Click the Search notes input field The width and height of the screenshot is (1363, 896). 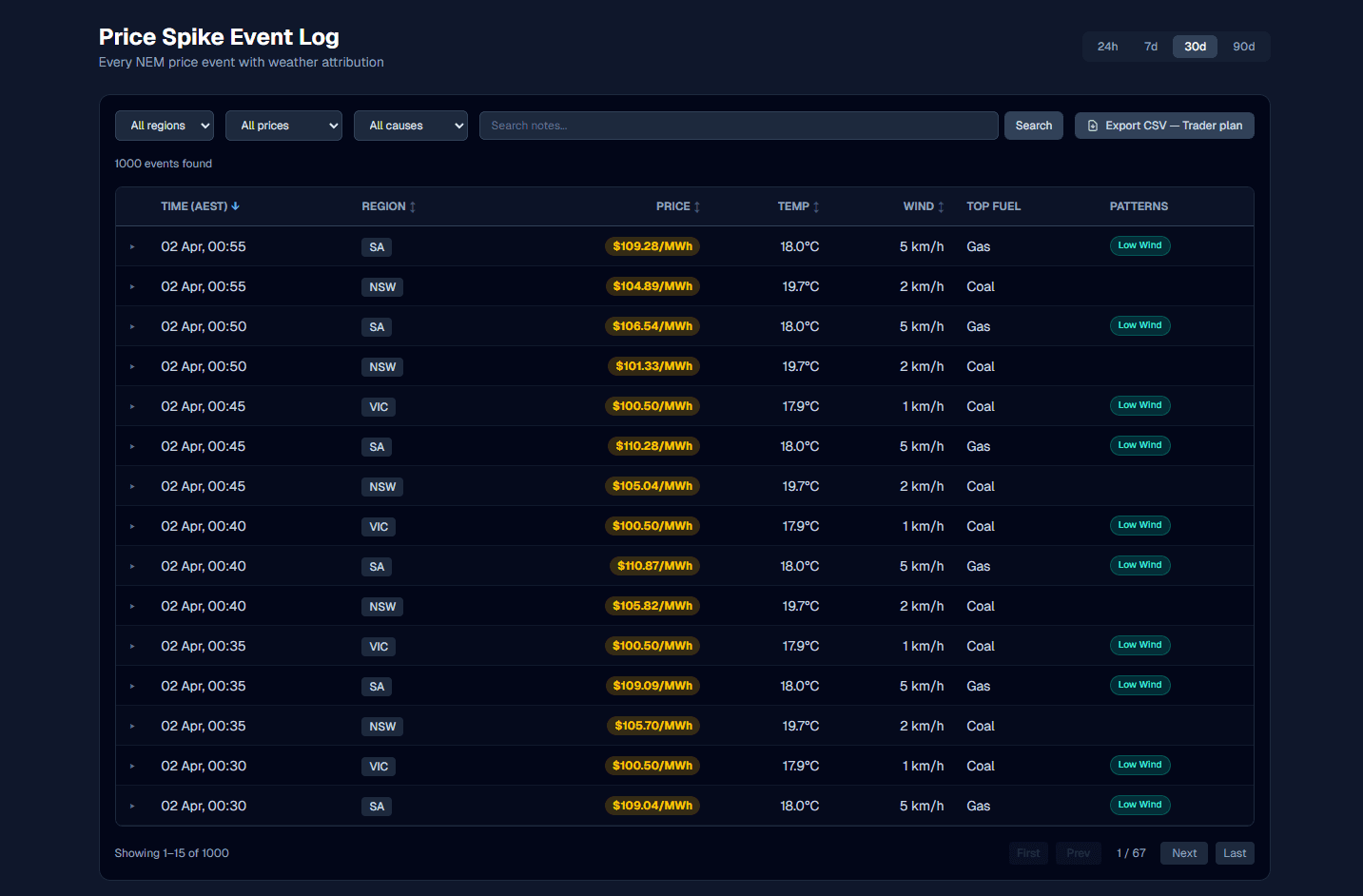pyautogui.click(x=739, y=126)
